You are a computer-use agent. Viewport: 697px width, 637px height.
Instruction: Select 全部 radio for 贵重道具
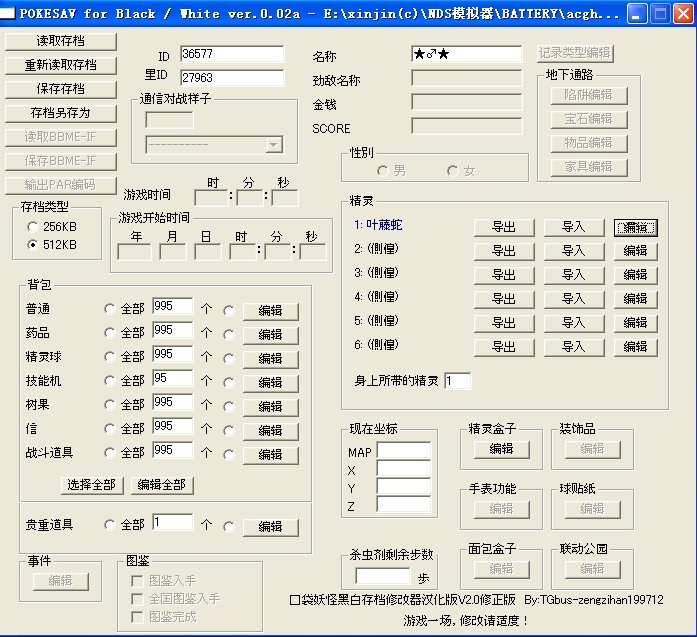(x=109, y=525)
